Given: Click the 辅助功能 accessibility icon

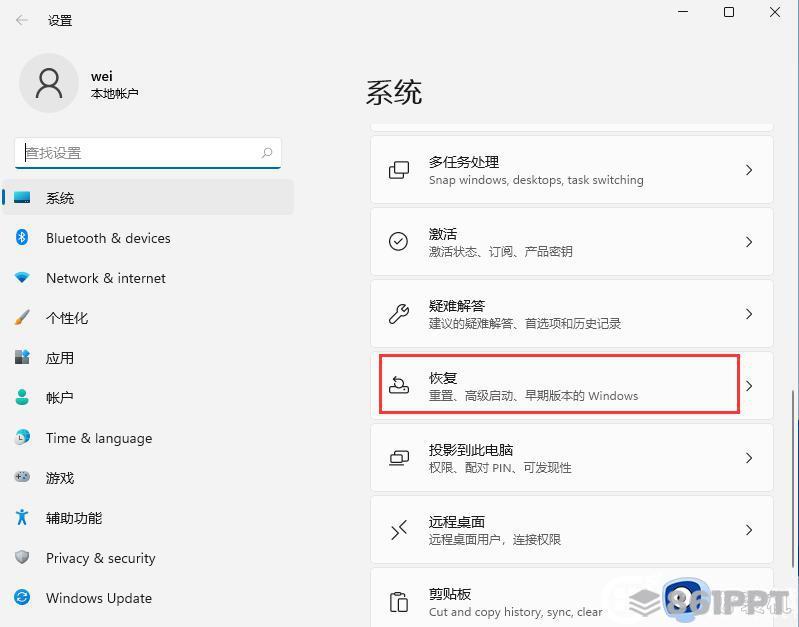Looking at the screenshot, I should click(22, 517).
